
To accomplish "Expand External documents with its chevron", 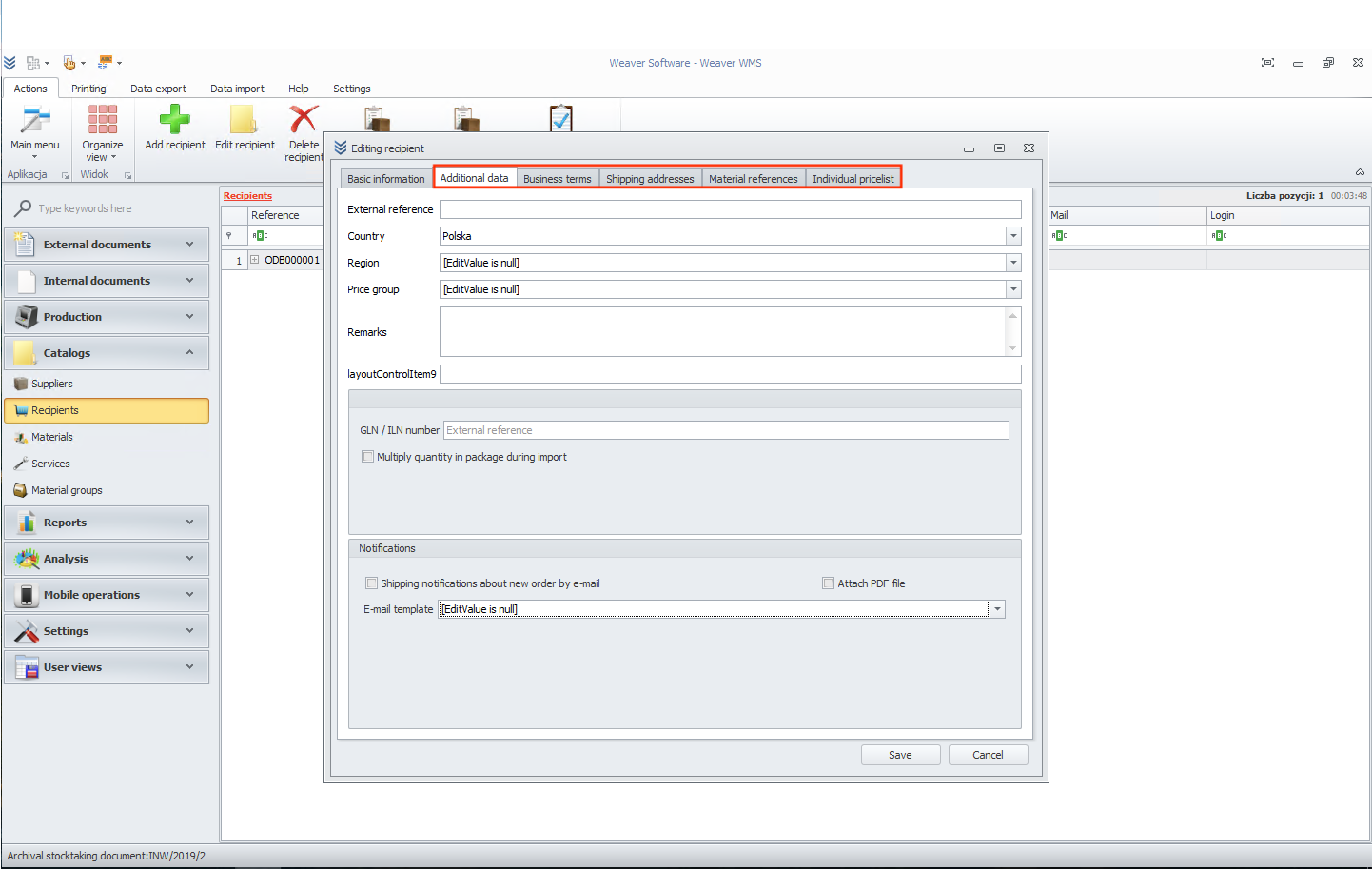I will coord(189,245).
